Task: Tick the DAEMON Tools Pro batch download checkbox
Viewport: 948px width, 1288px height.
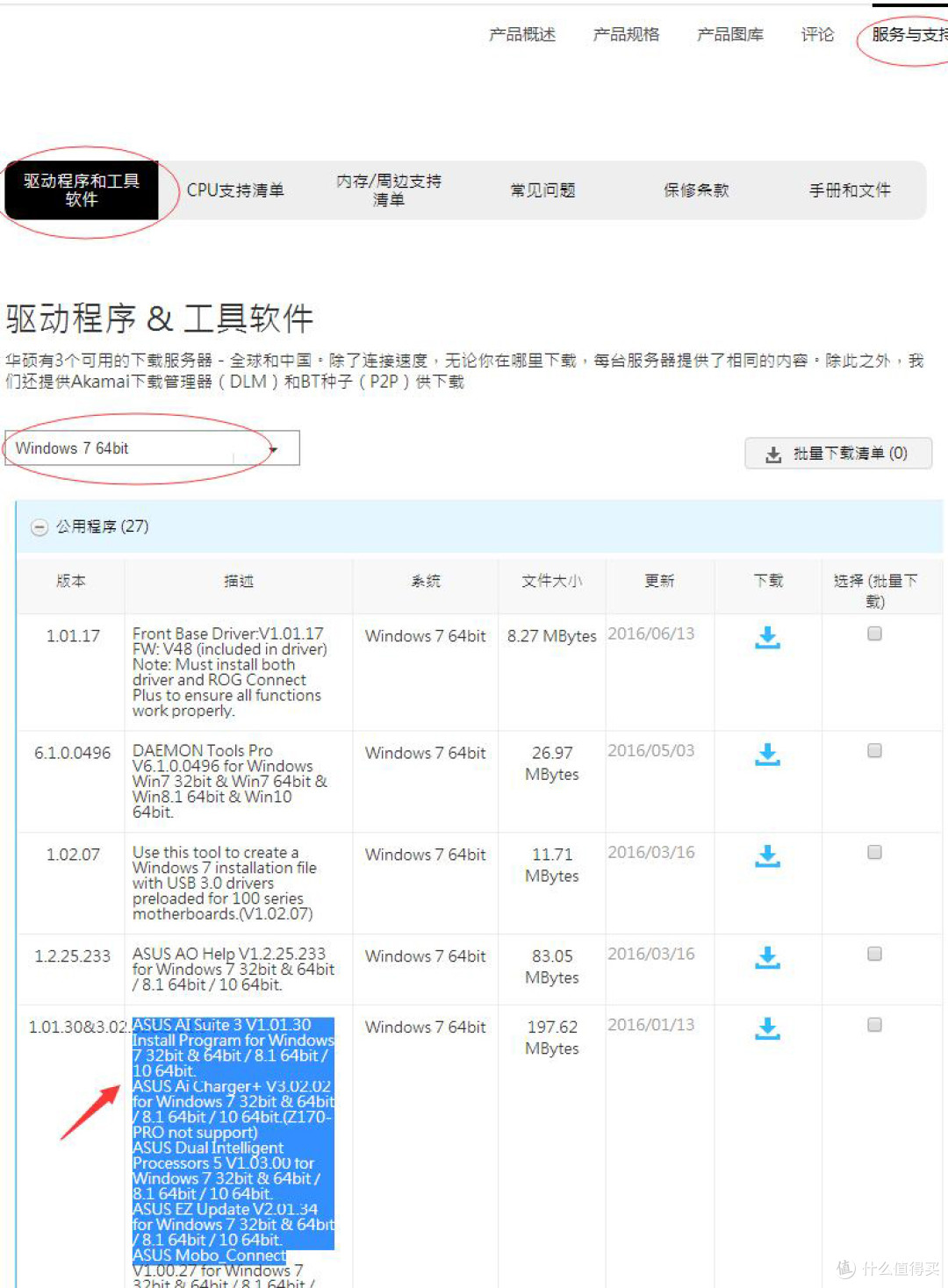Action: [874, 750]
